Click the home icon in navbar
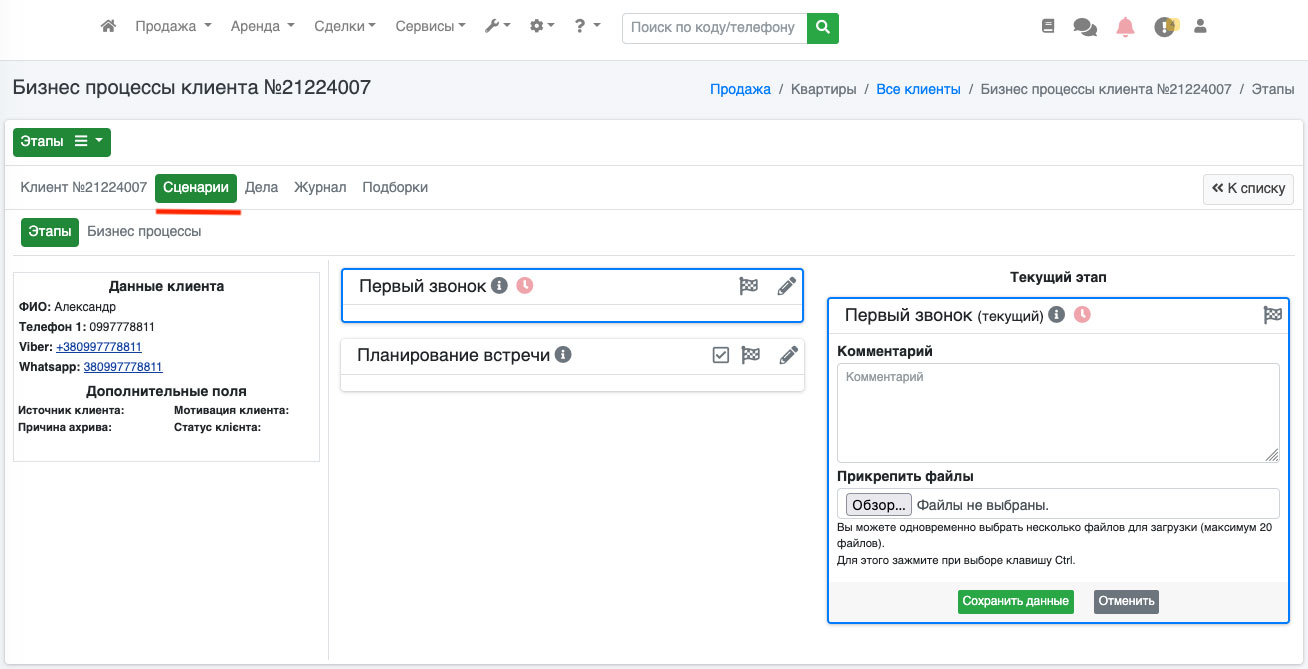This screenshot has width=1308, height=669. click(109, 27)
